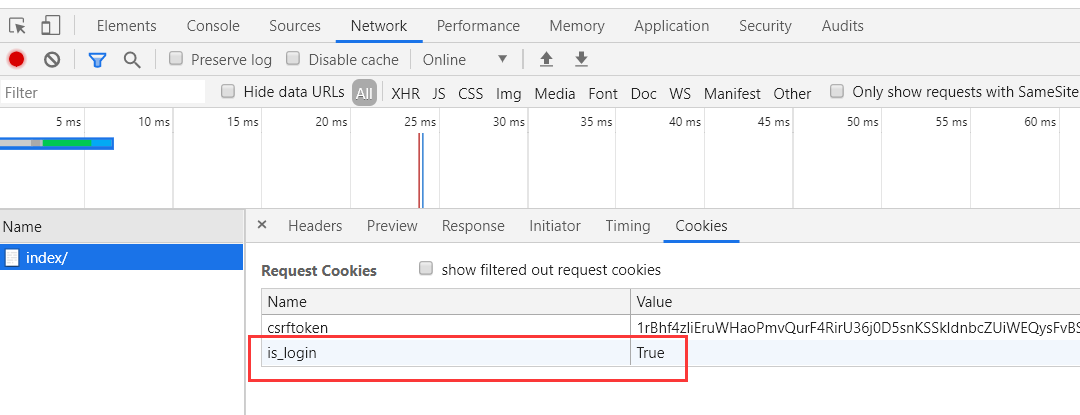1080x415 pixels.
Task: Open the Headers tab of the request
Action: [x=315, y=226]
